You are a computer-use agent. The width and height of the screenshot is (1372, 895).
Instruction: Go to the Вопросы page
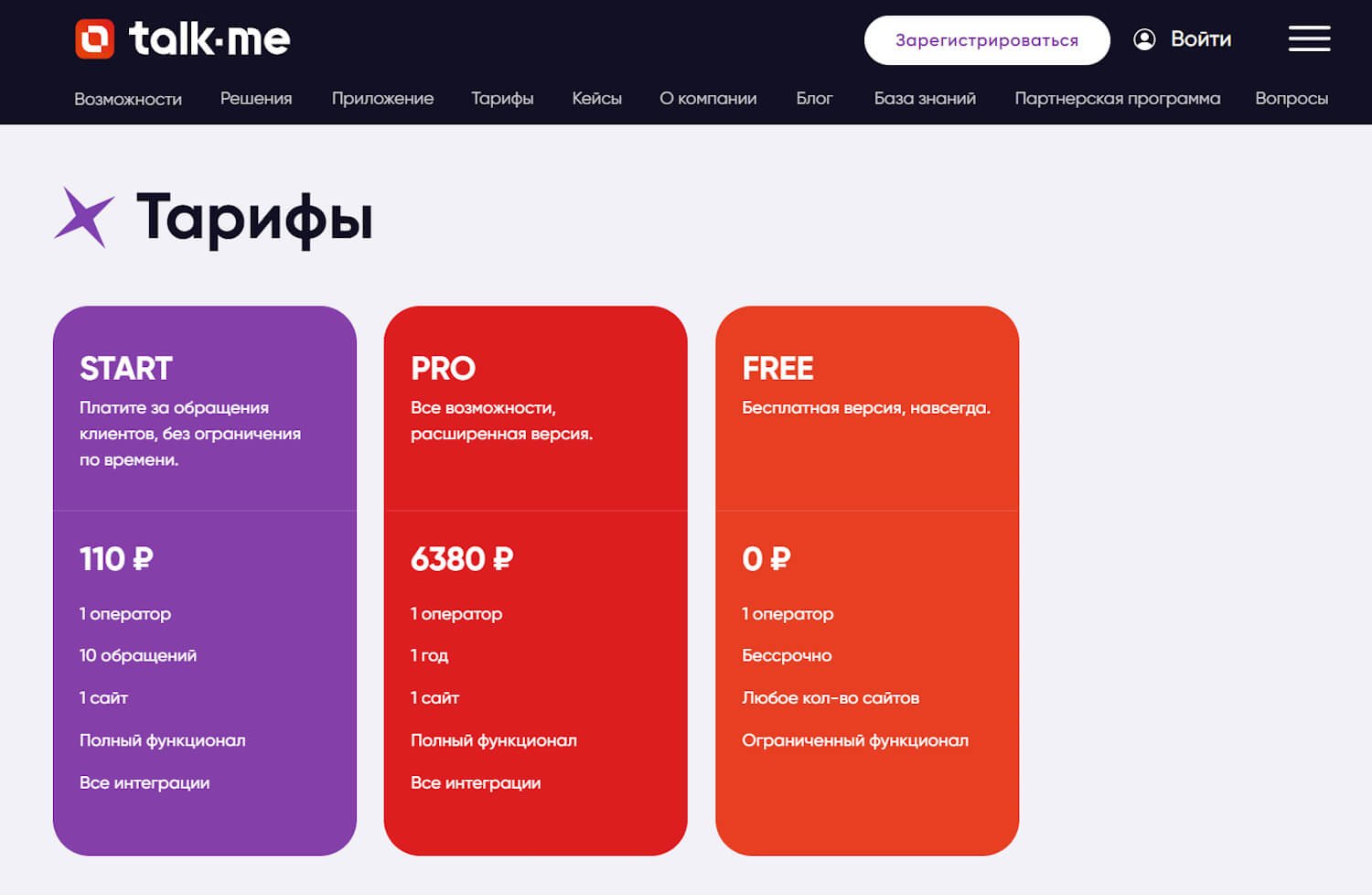click(x=1291, y=99)
